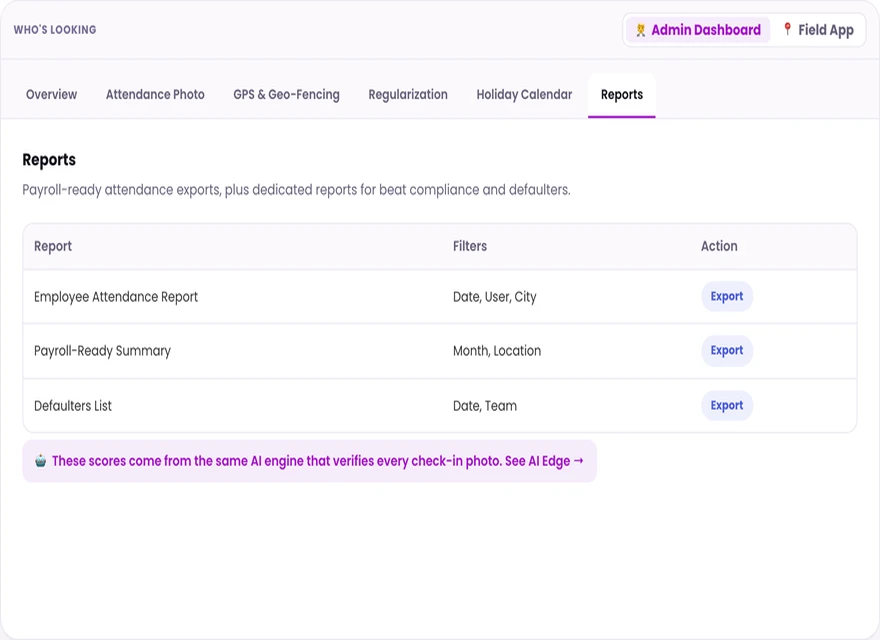The height and width of the screenshot is (640, 880).
Task: Export the Employee Attendance Report
Action: click(x=727, y=296)
